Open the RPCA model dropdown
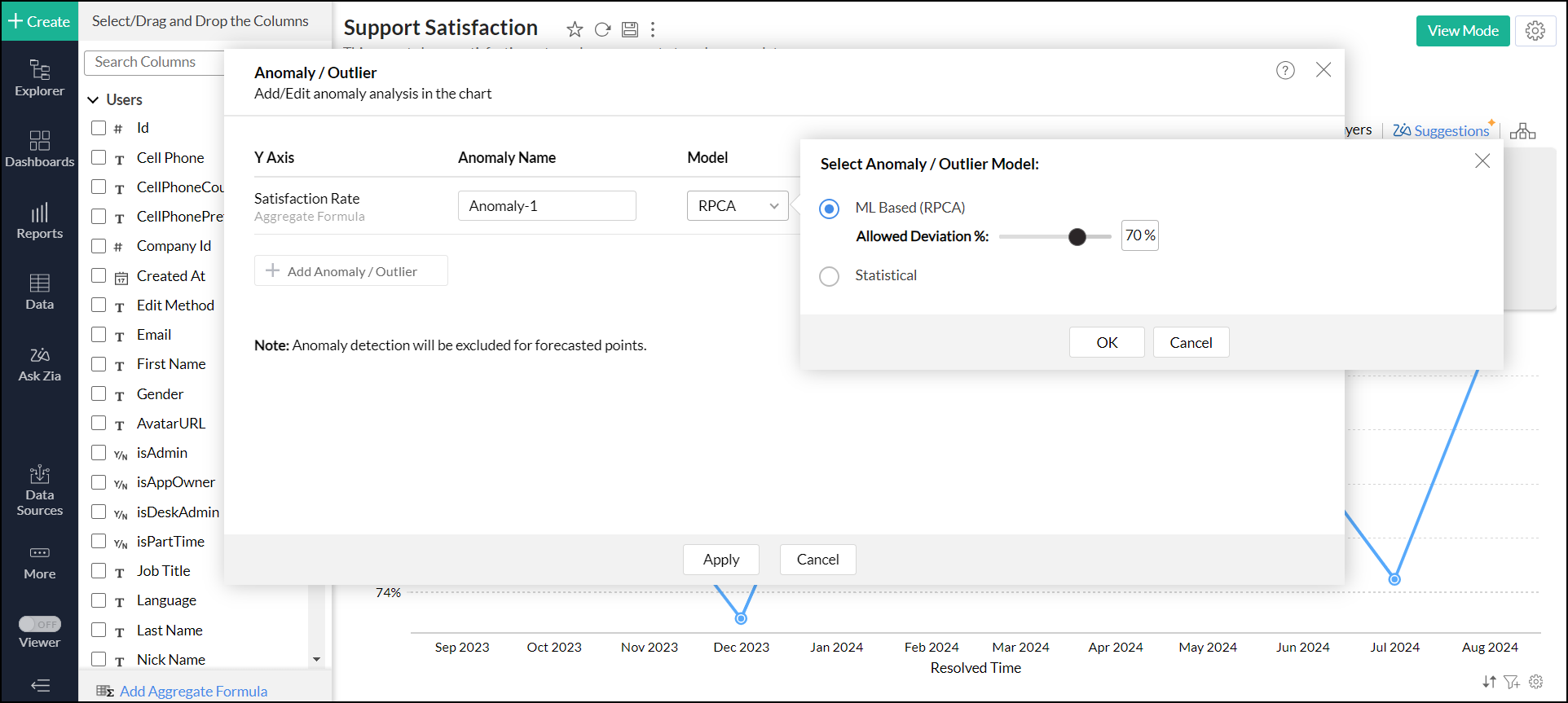Viewport: 1568px width, 703px height. tap(738, 206)
